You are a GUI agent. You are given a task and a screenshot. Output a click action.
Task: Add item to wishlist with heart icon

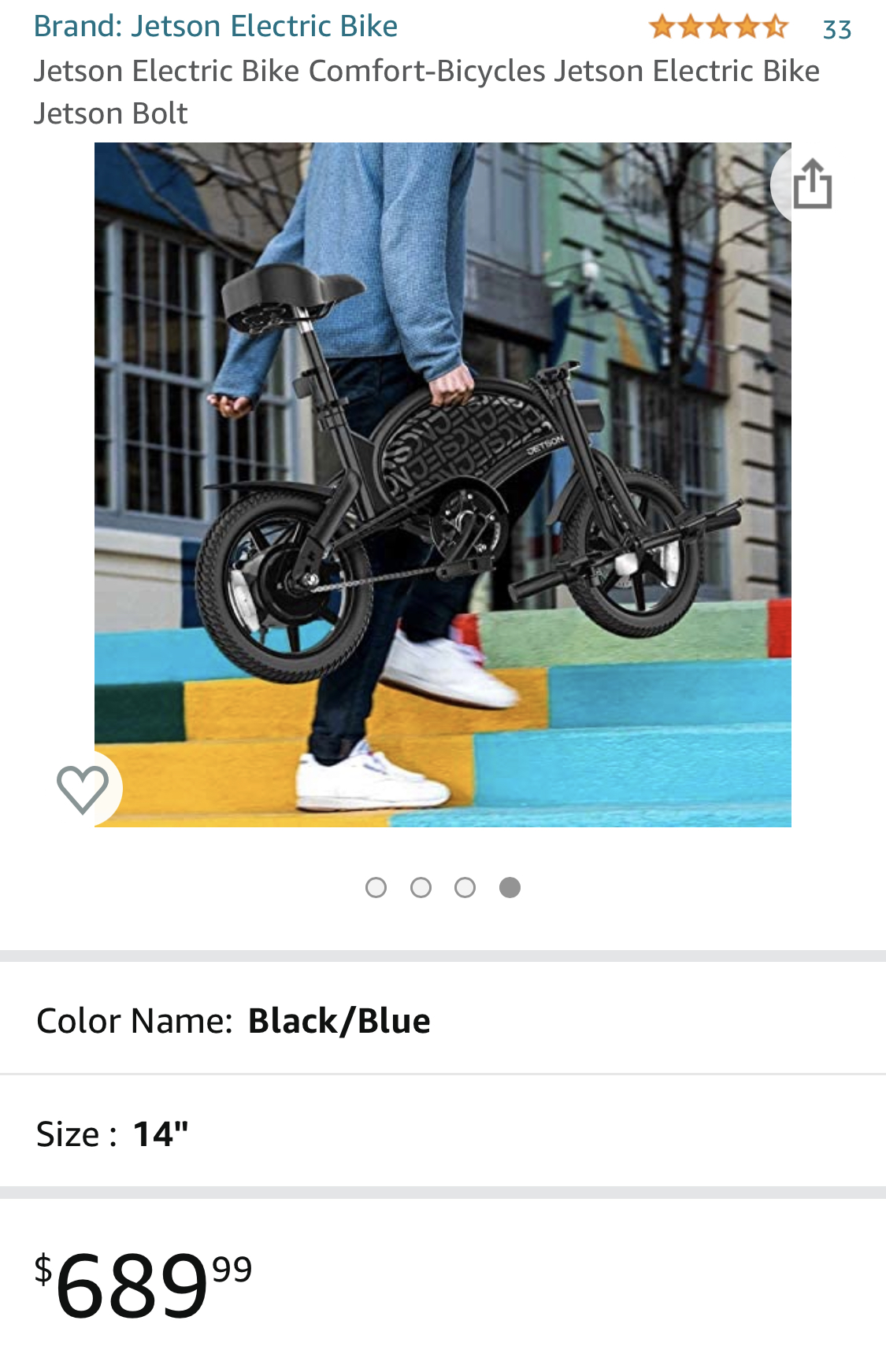(x=83, y=789)
